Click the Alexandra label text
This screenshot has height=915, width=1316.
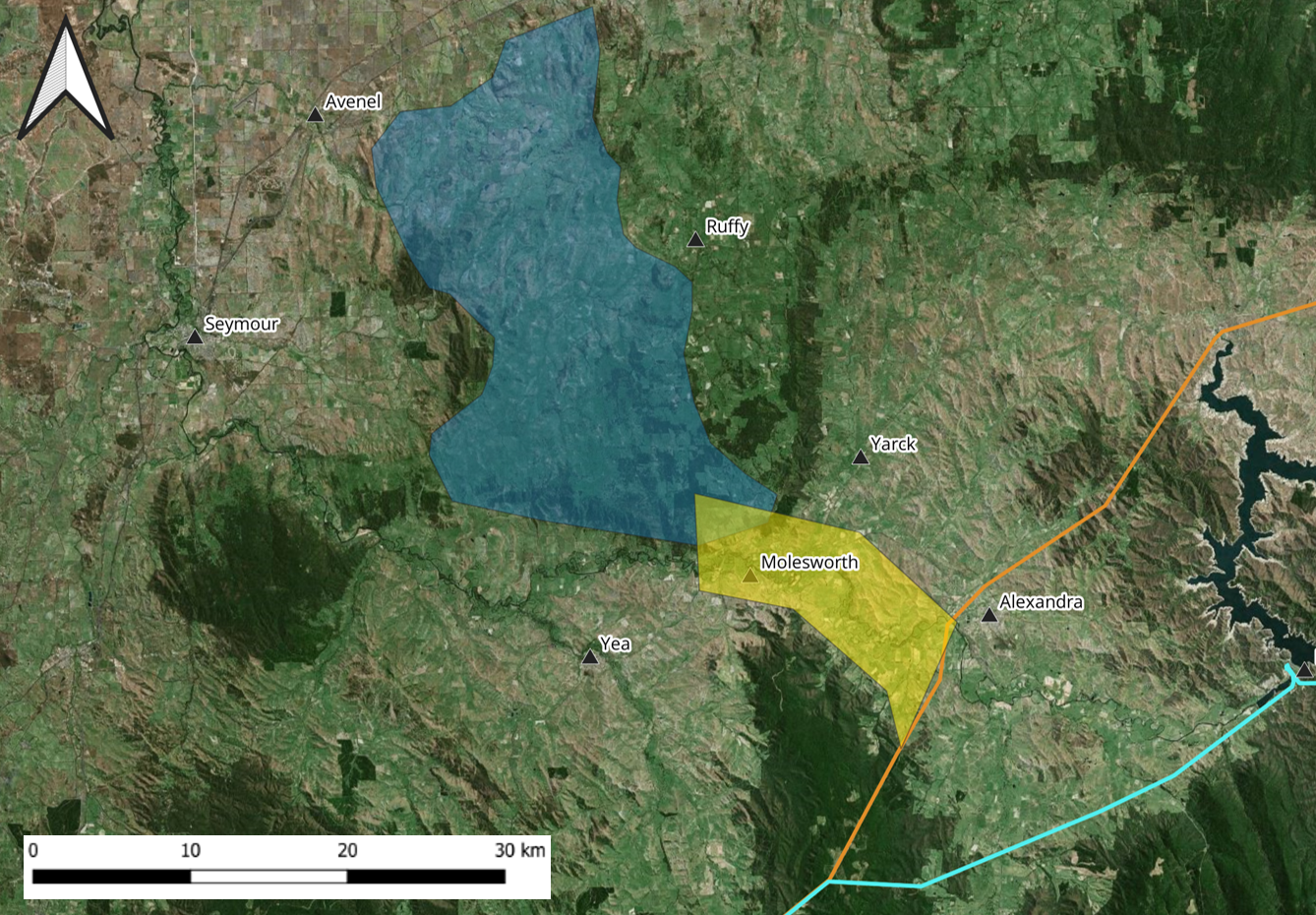tap(1042, 601)
